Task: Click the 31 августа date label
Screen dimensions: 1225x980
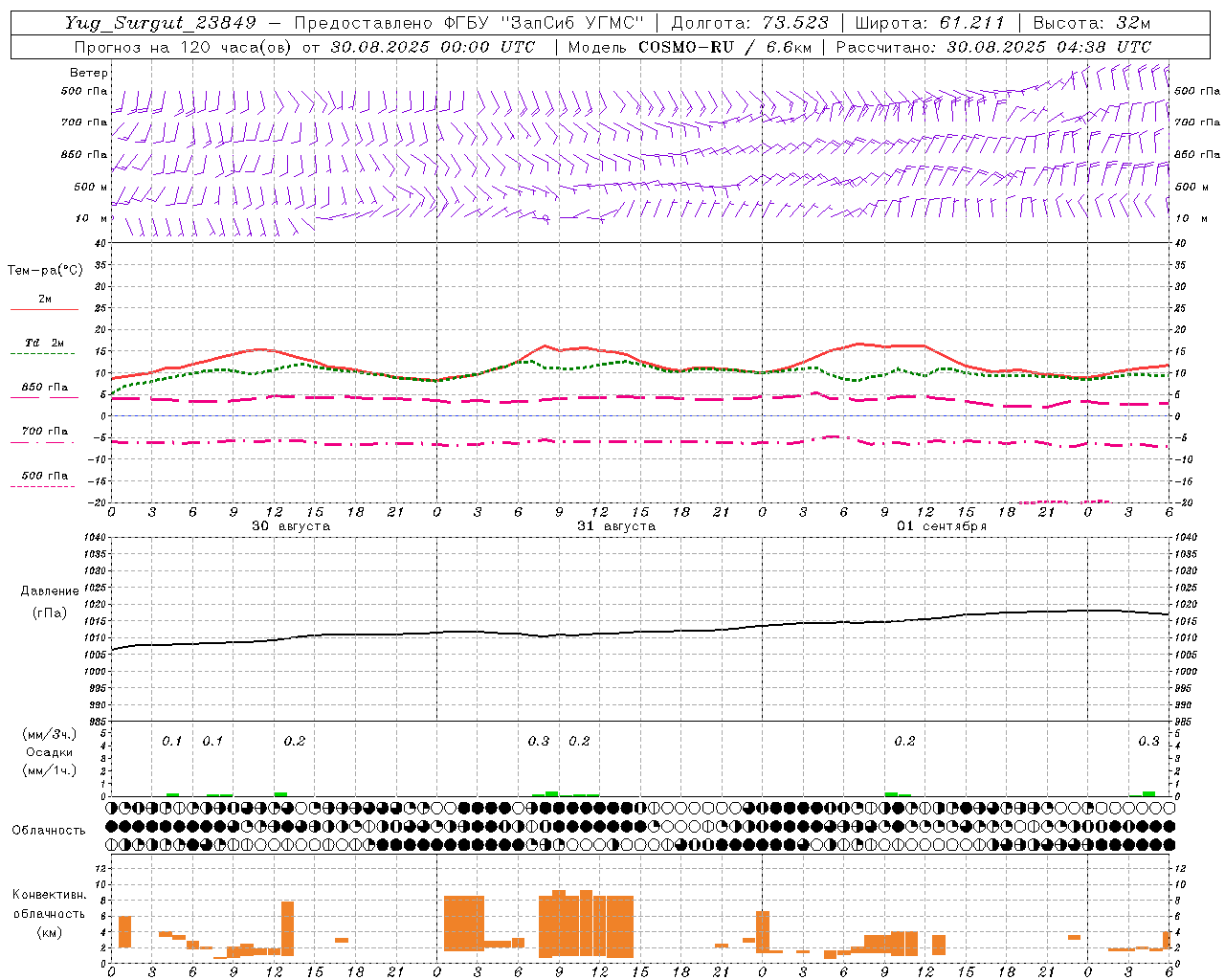Action: pyautogui.click(x=616, y=526)
